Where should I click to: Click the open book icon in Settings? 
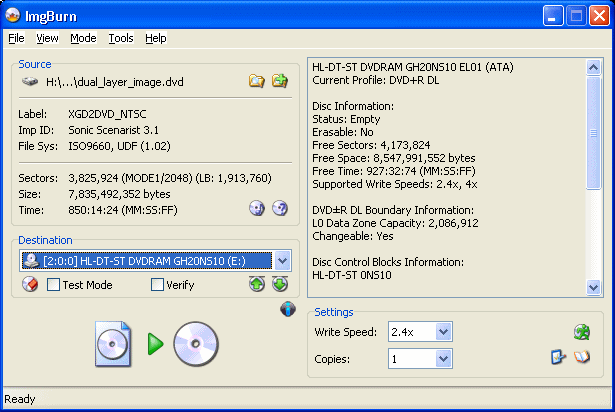(x=582, y=357)
